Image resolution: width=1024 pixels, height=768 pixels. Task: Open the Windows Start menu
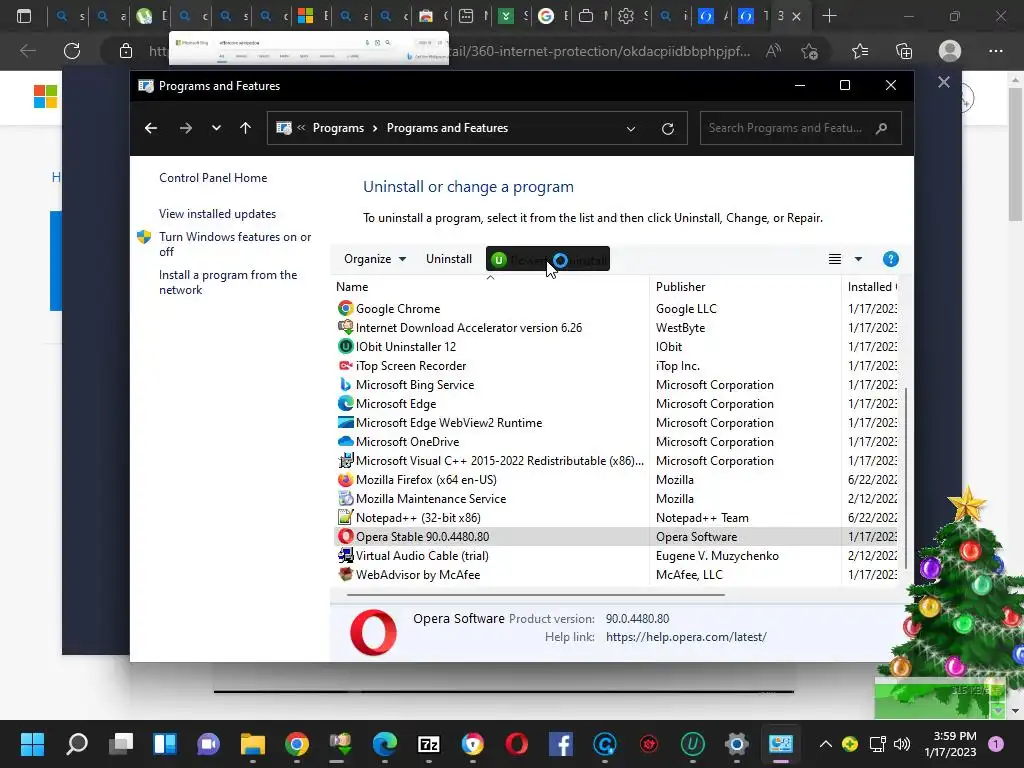click(32, 744)
